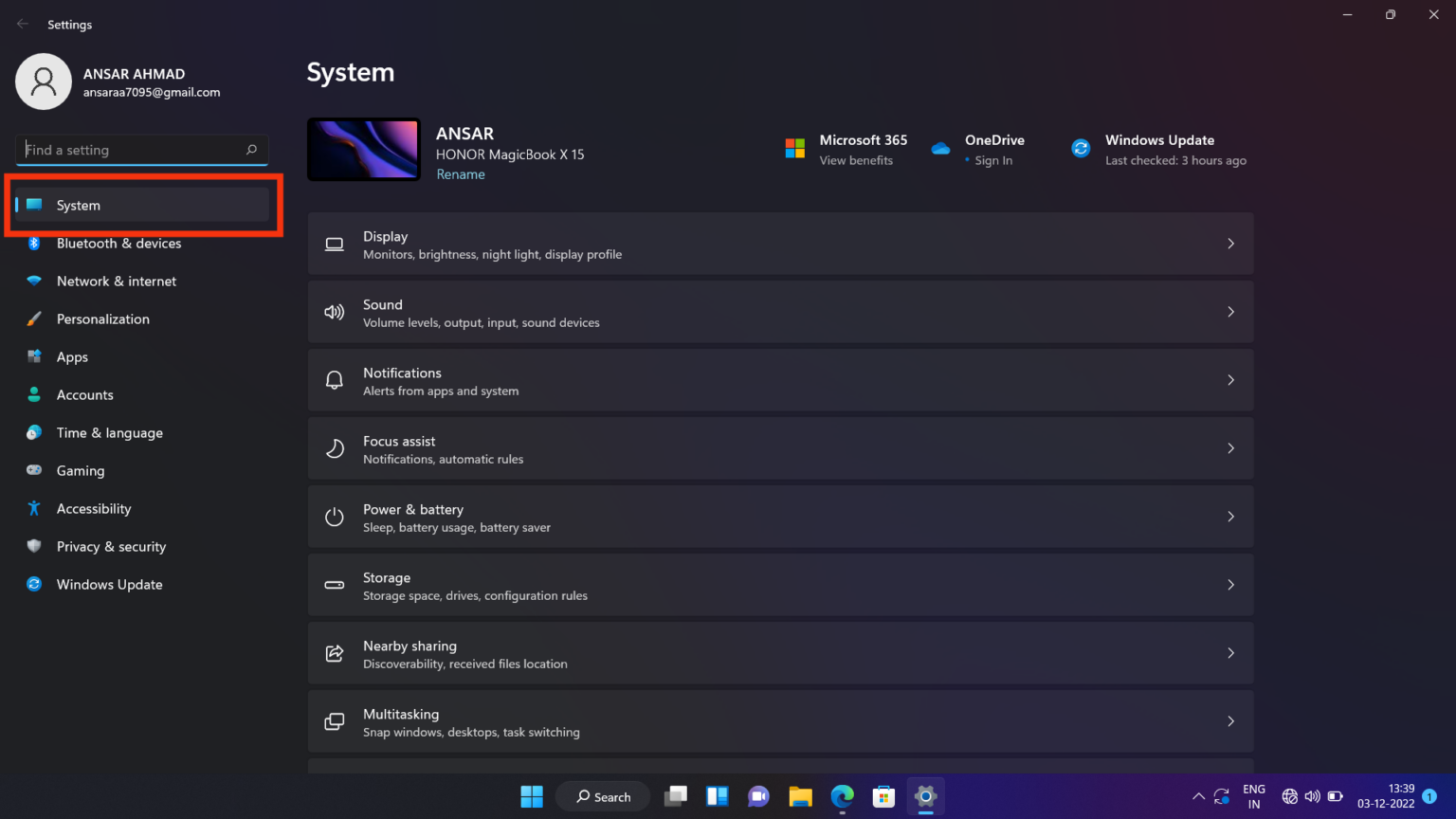Sign in to OneDrive
Viewport: 1456px width, 819px height.
(x=992, y=160)
